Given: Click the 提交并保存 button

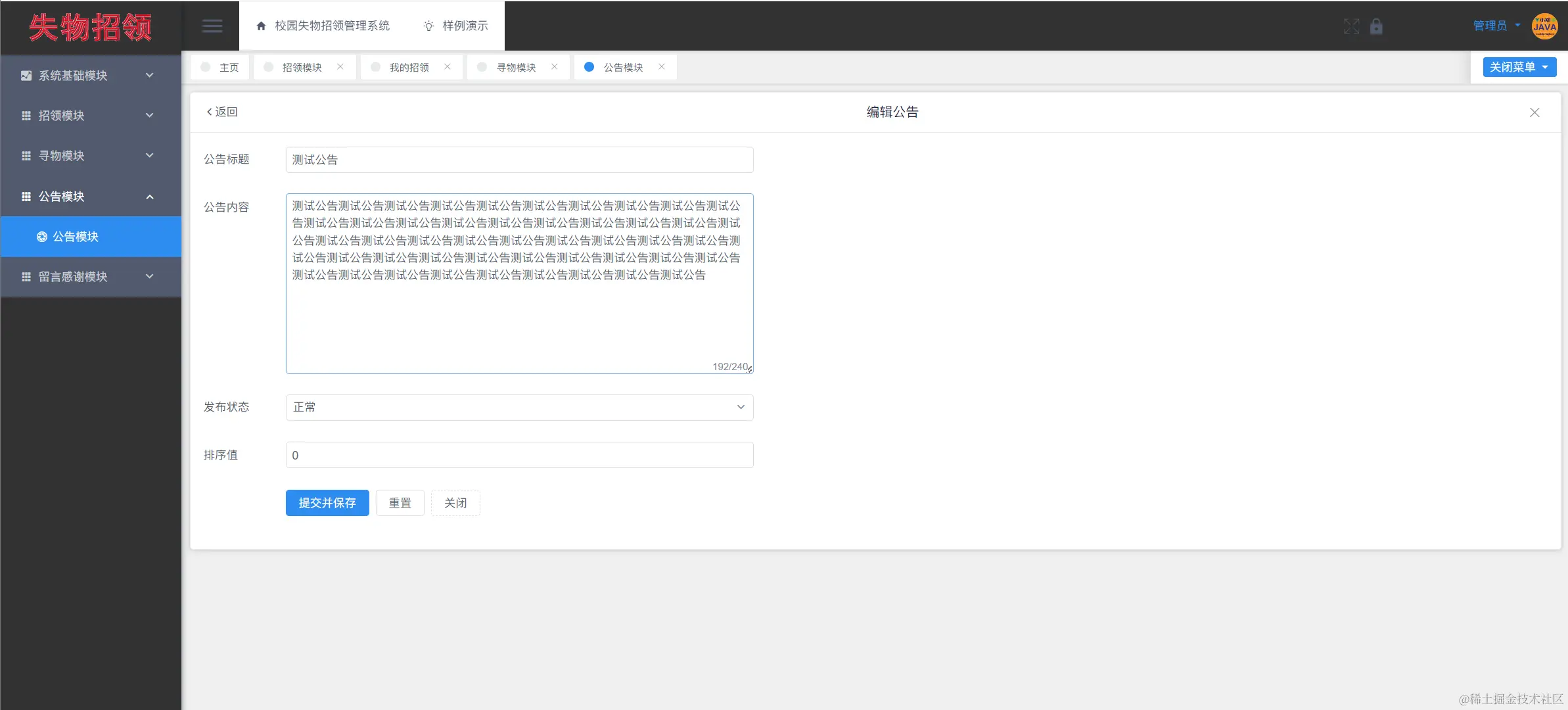Looking at the screenshot, I should tap(327, 503).
